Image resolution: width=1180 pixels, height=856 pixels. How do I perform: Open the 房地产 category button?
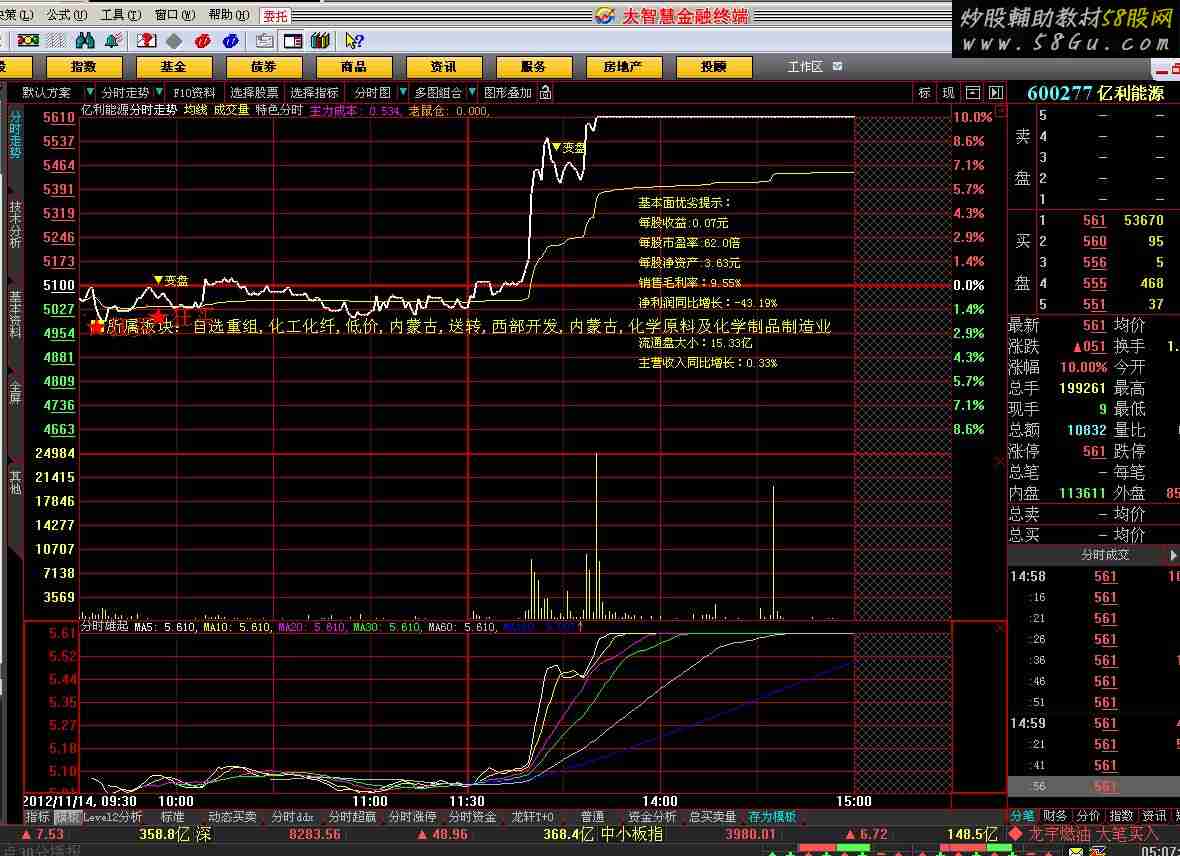(x=623, y=67)
